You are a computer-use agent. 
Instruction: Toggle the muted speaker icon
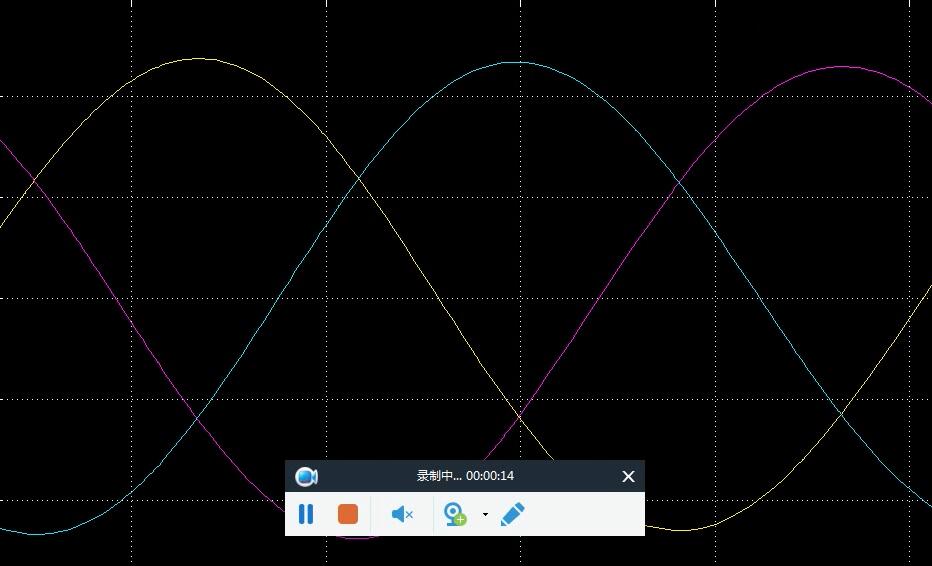[402, 514]
